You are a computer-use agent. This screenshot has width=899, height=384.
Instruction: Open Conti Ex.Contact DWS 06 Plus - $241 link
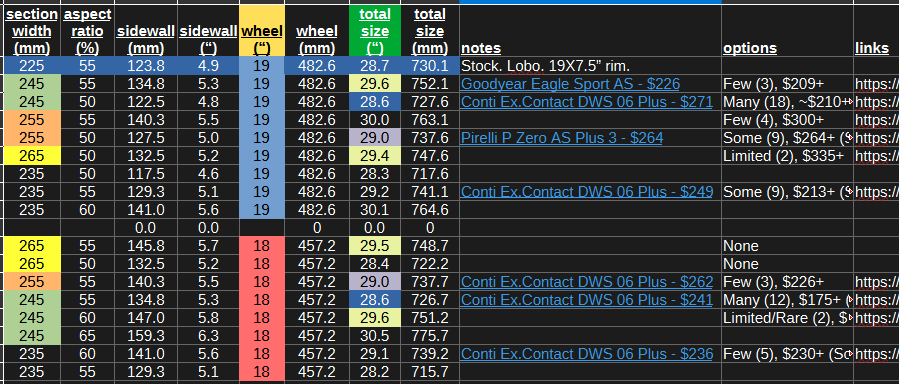[587, 300]
